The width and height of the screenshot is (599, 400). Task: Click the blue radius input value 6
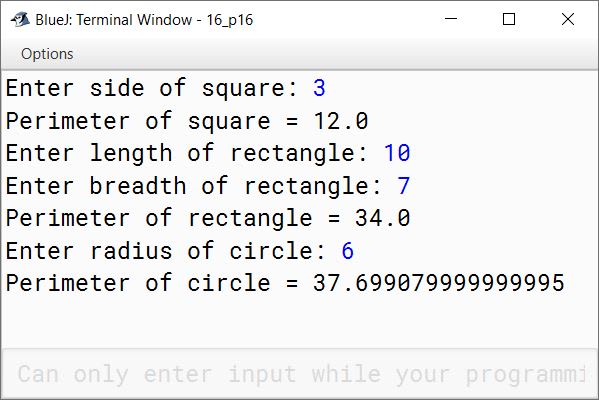coord(348,251)
